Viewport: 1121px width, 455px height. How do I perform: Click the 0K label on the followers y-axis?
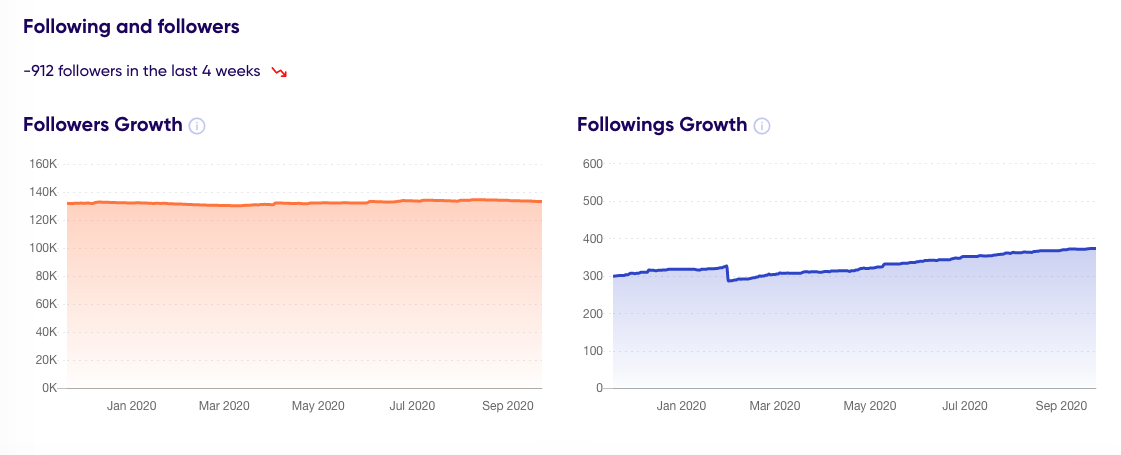coord(49,388)
